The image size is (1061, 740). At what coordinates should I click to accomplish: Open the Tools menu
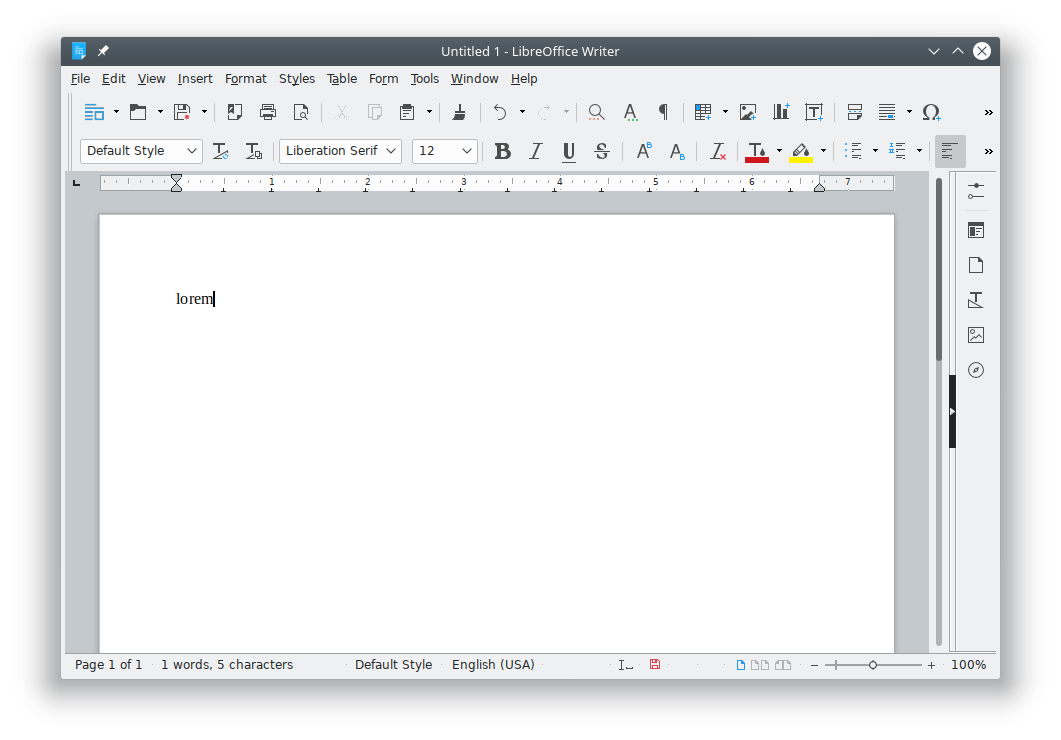pyautogui.click(x=424, y=78)
